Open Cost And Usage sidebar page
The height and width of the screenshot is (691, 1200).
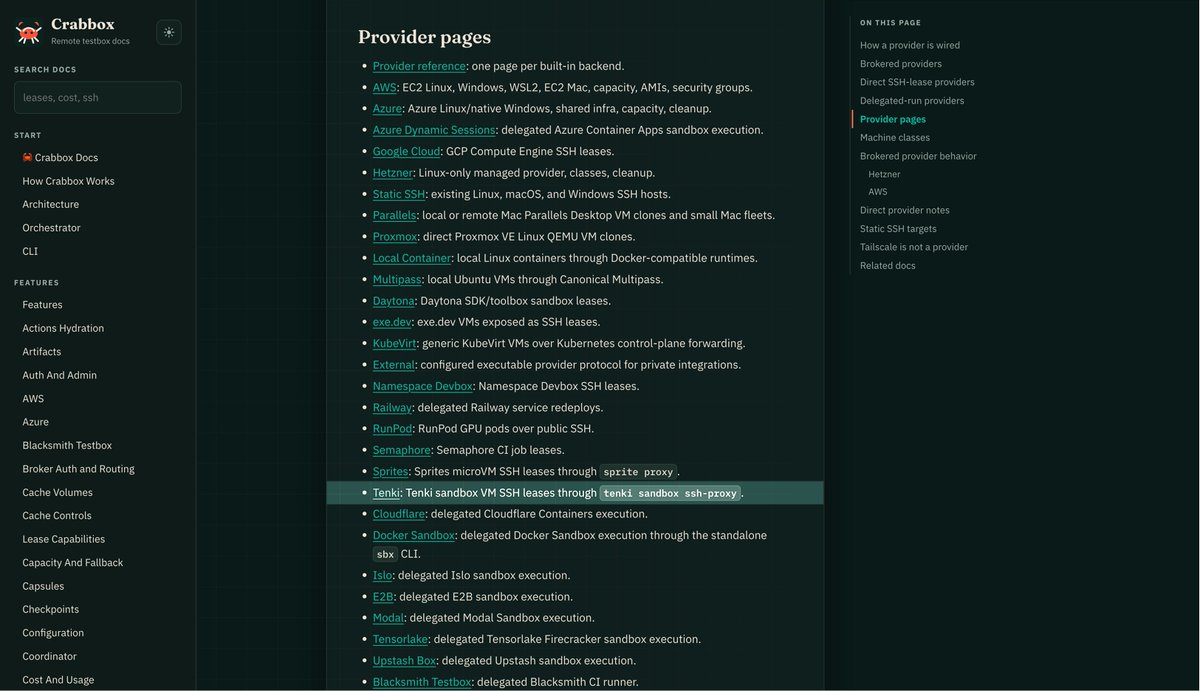(x=58, y=680)
